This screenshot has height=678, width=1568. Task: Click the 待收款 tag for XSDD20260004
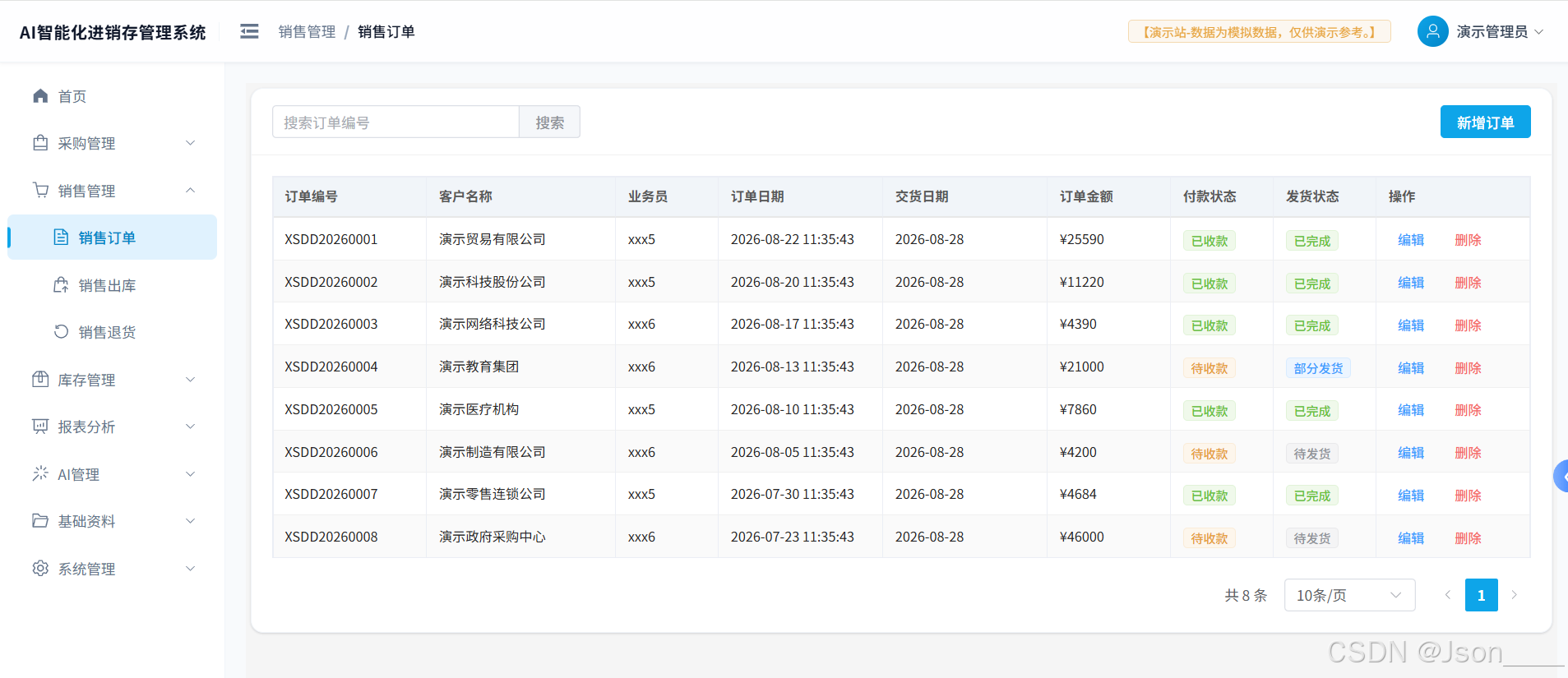1209,368
